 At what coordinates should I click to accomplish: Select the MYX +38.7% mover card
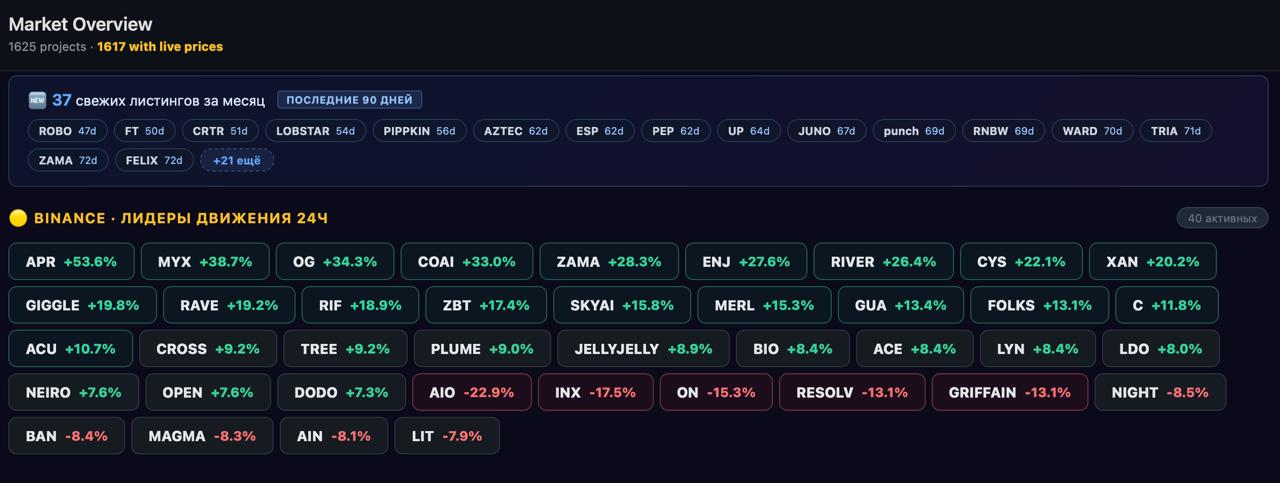click(x=205, y=262)
